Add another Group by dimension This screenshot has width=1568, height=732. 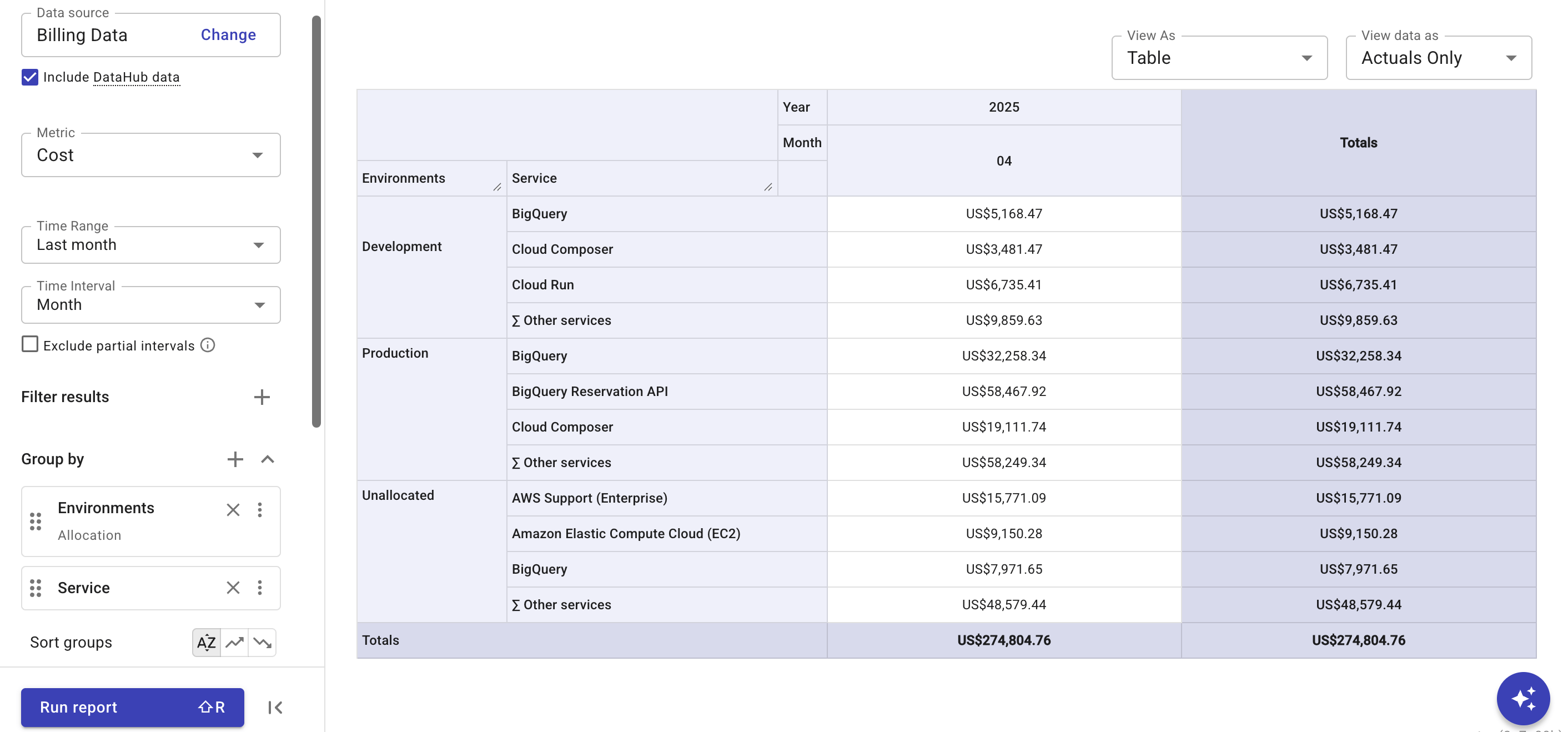point(235,459)
